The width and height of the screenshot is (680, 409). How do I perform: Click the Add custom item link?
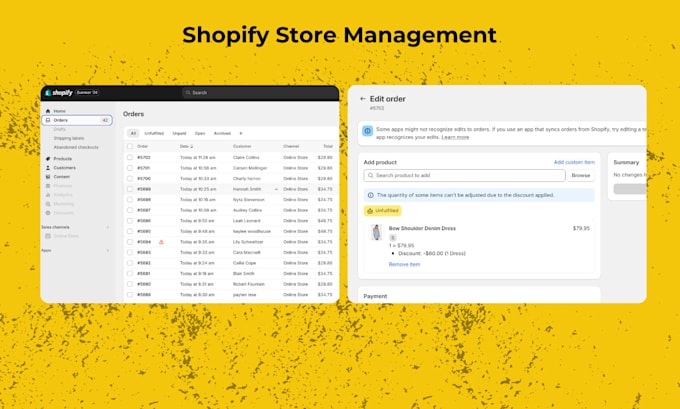point(574,162)
